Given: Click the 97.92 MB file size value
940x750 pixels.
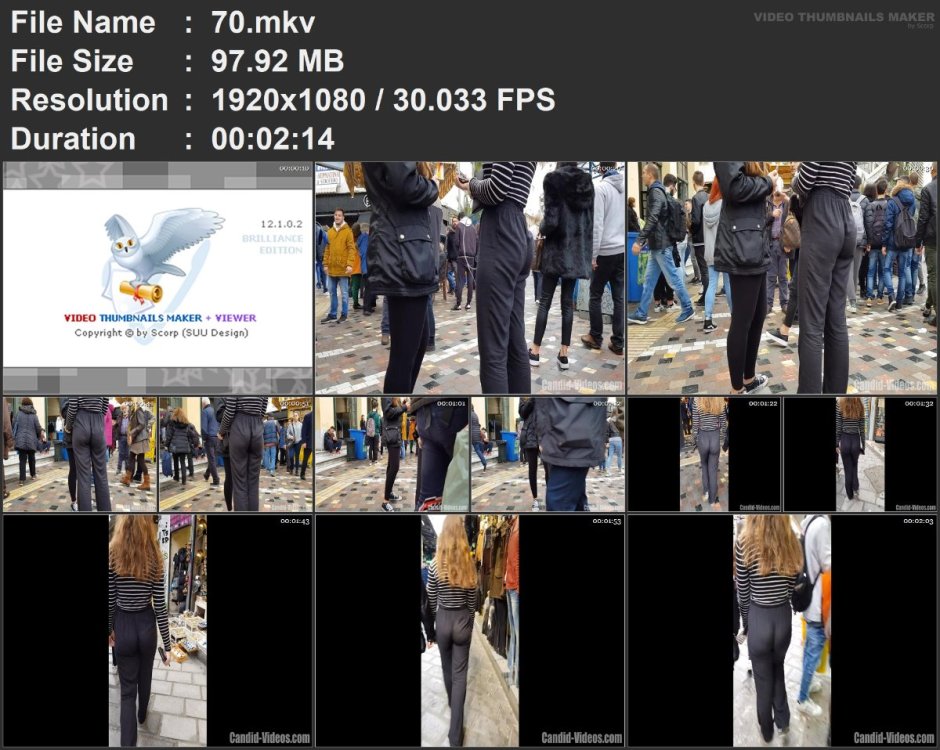Looking at the screenshot, I should pyautogui.click(x=278, y=61).
